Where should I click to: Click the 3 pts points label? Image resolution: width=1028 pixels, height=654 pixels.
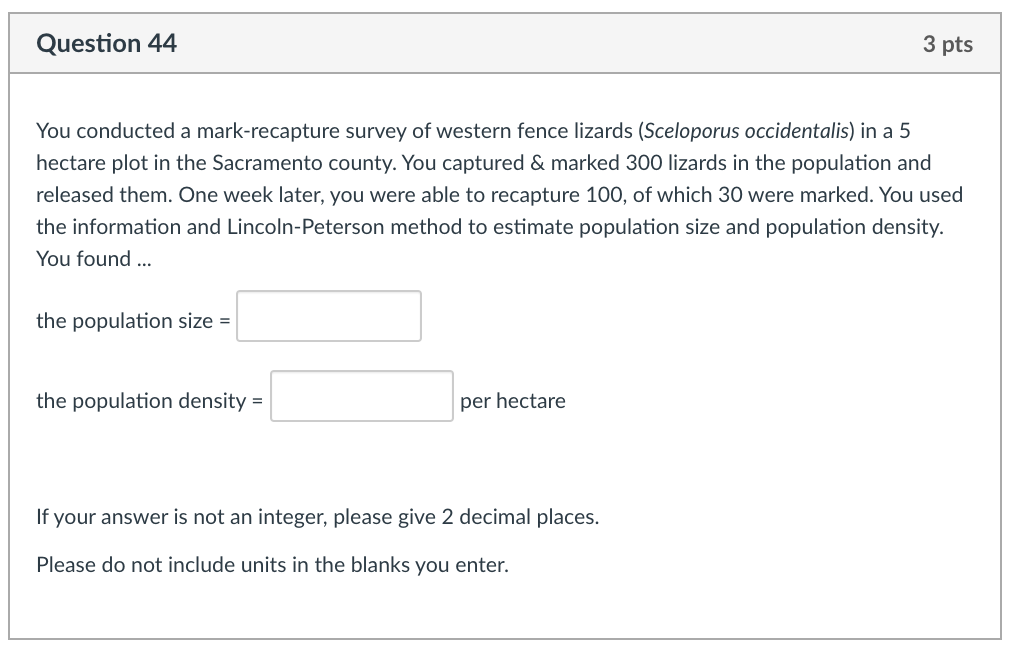947,44
